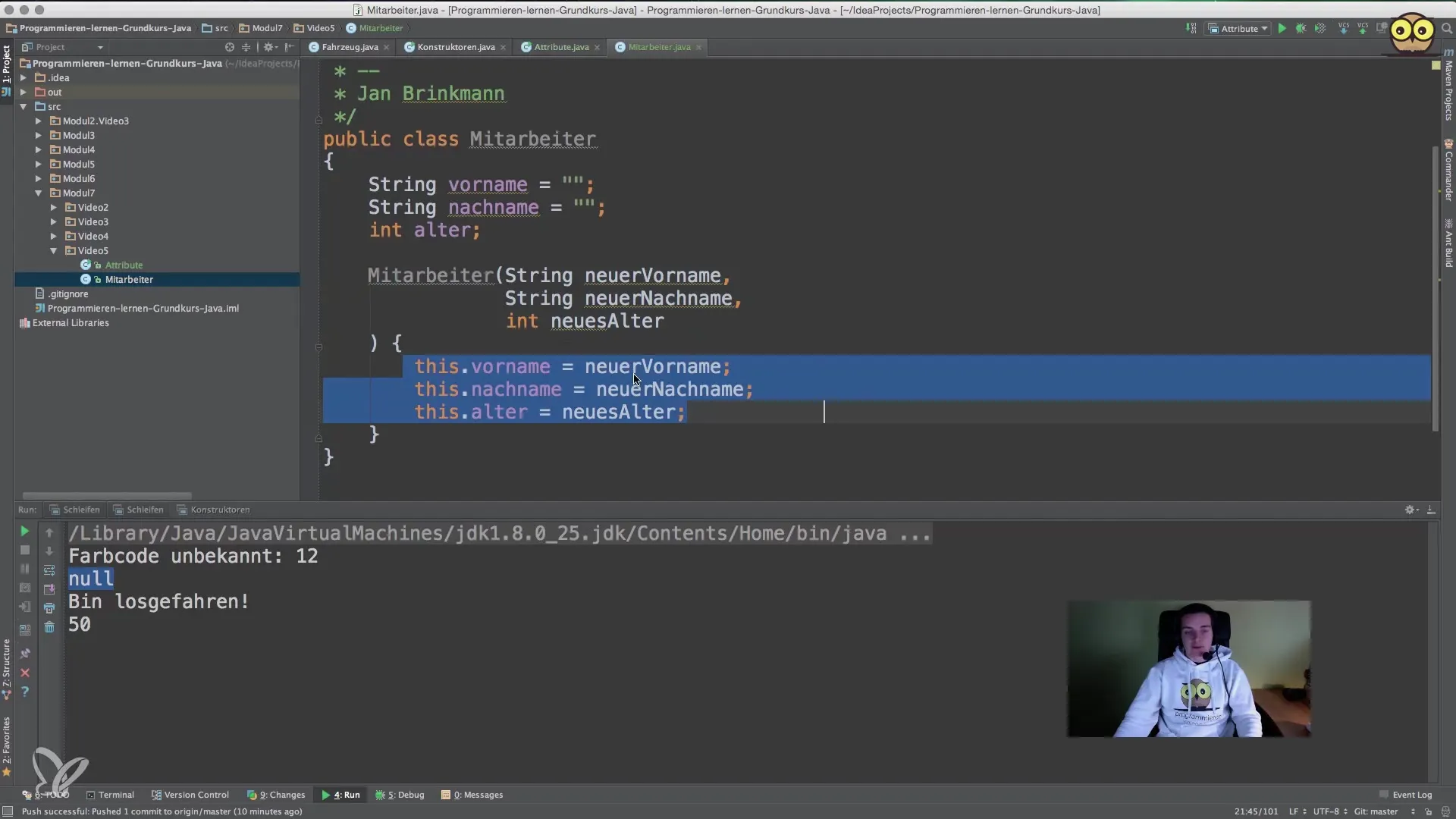The width and height of the screenshot is (1456, 819).
Task: Click the VCS update project icon
Action: (x=1344, y=28)
